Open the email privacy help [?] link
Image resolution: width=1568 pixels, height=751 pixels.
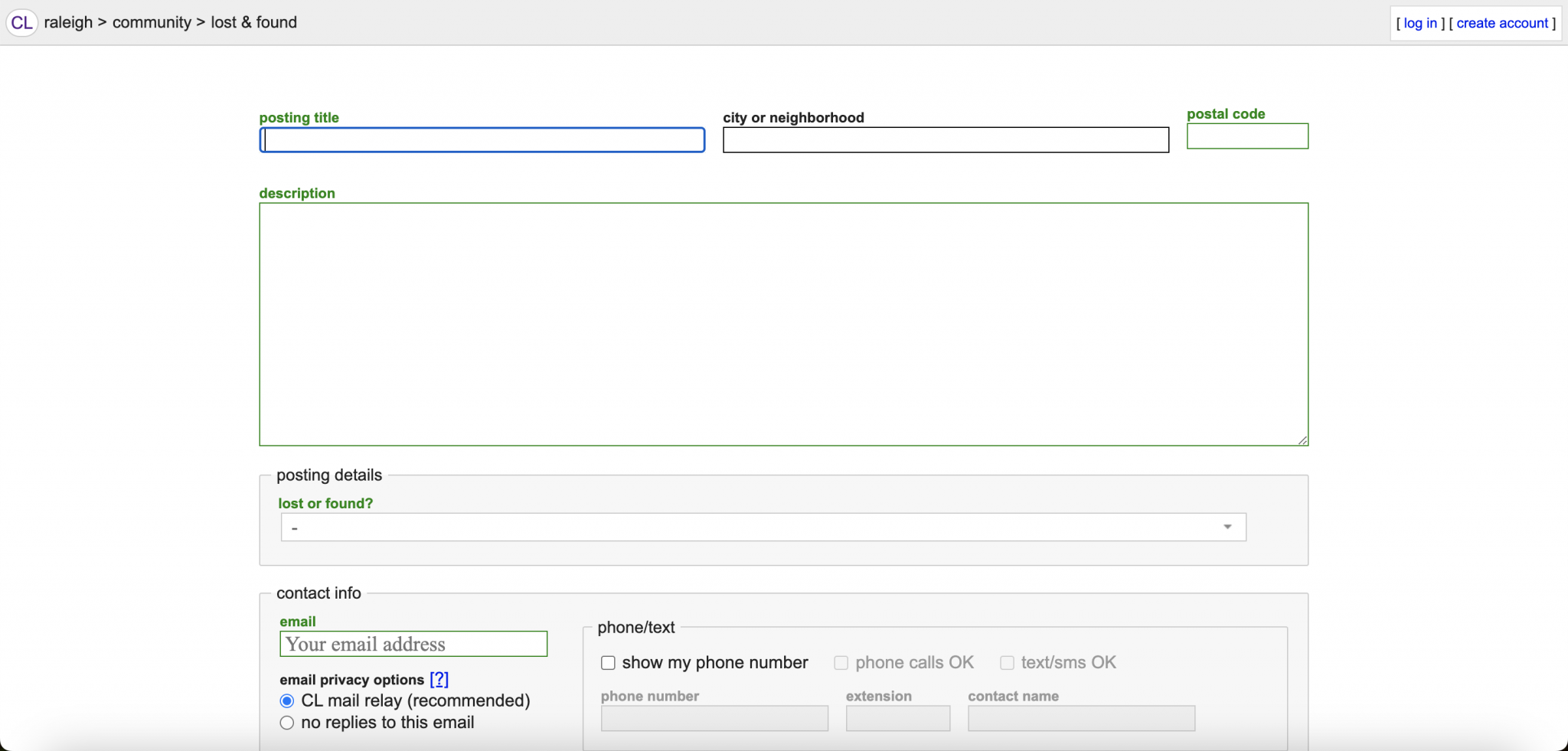tap(439, 680)
